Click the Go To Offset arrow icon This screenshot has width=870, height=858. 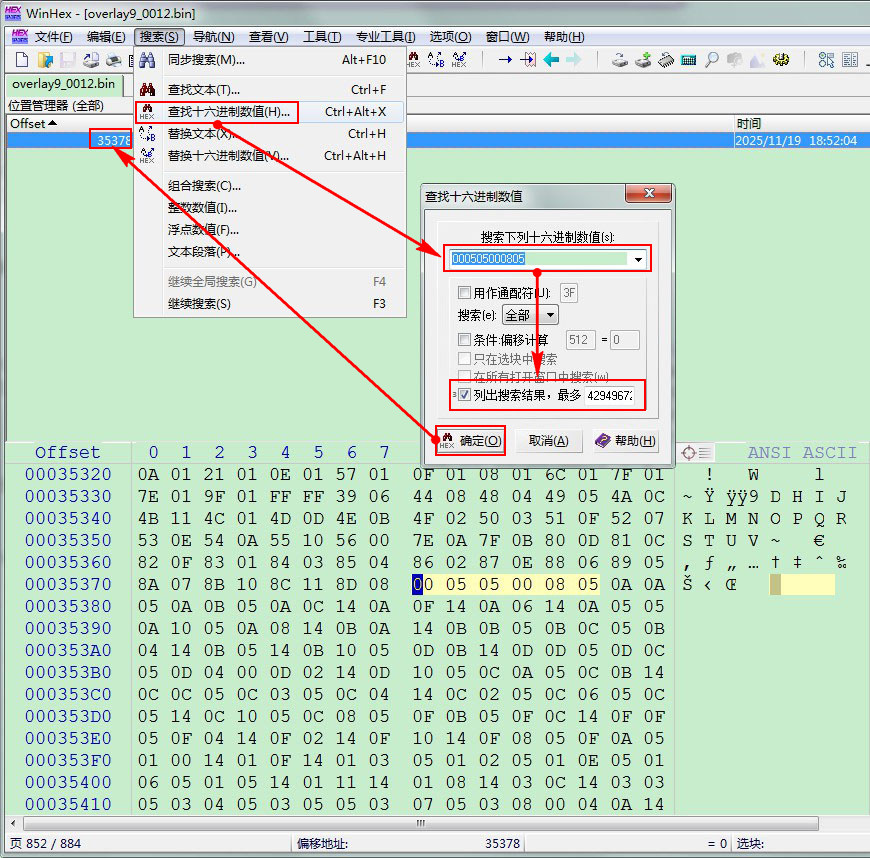tap(505, 59)
